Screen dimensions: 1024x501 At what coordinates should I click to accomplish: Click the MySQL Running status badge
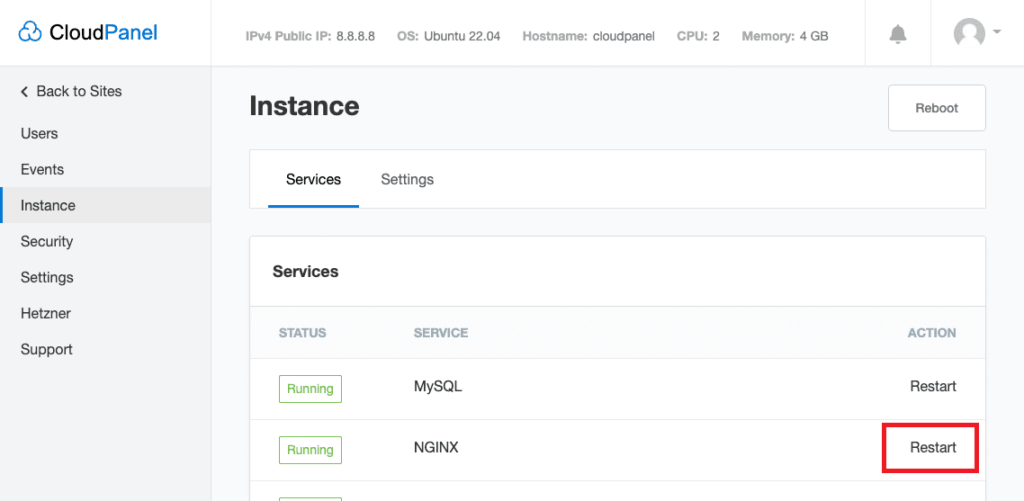(x=310, y=389)
